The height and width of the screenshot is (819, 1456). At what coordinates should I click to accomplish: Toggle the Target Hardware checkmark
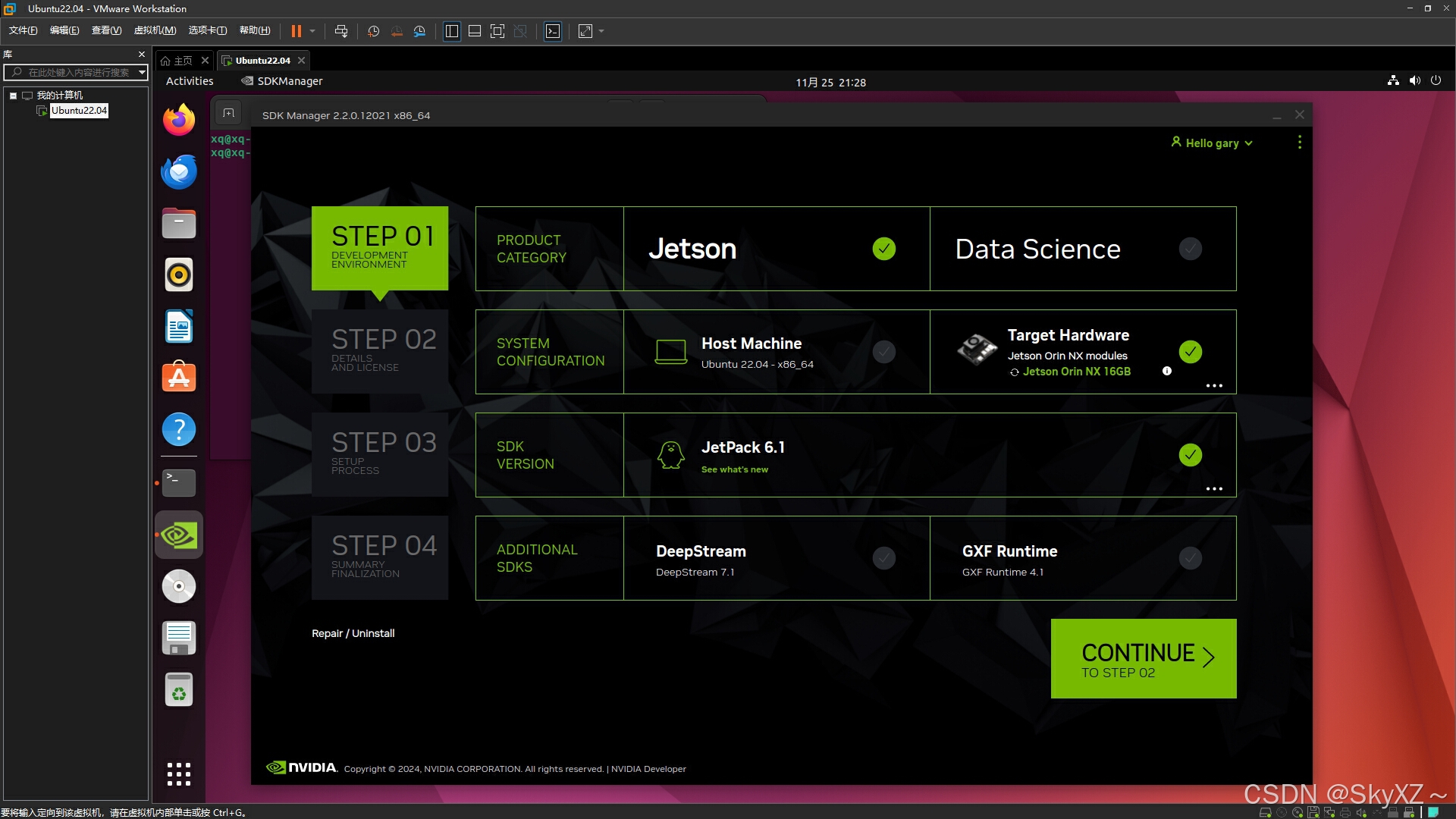pos(1190,352)
